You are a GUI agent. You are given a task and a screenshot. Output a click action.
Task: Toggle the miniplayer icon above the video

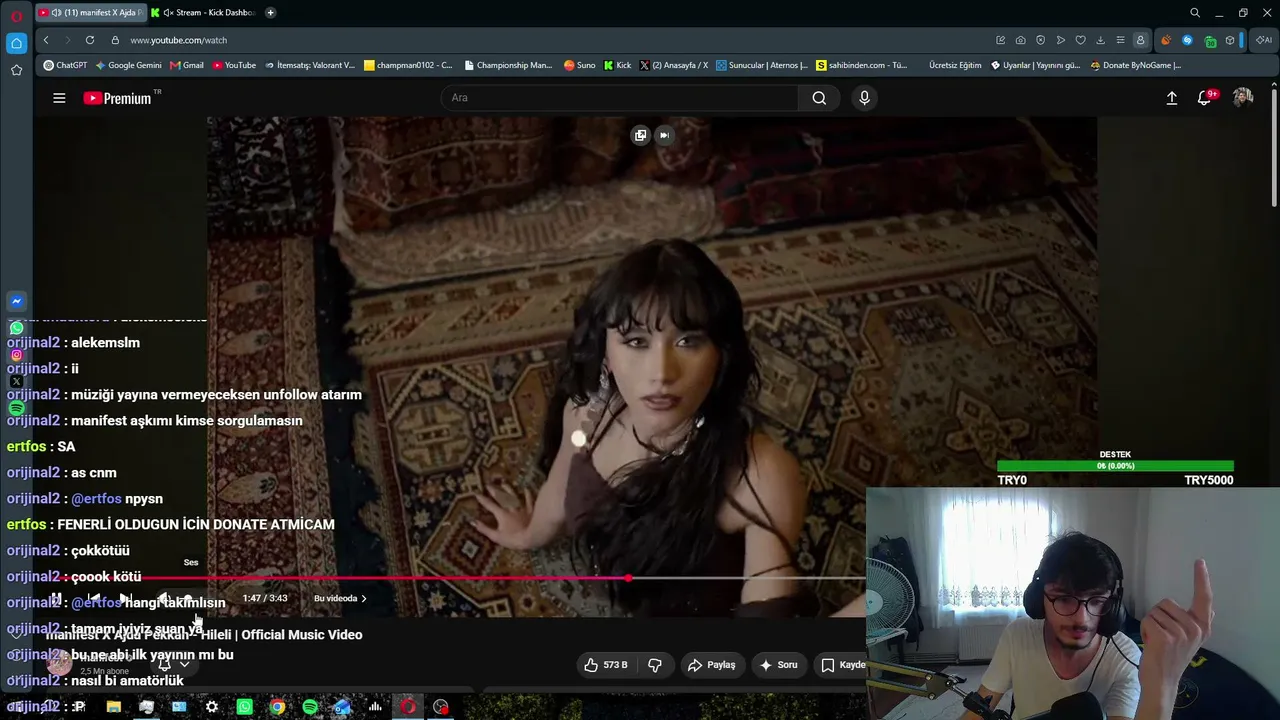pyautogui.click(x=640, y=135)
